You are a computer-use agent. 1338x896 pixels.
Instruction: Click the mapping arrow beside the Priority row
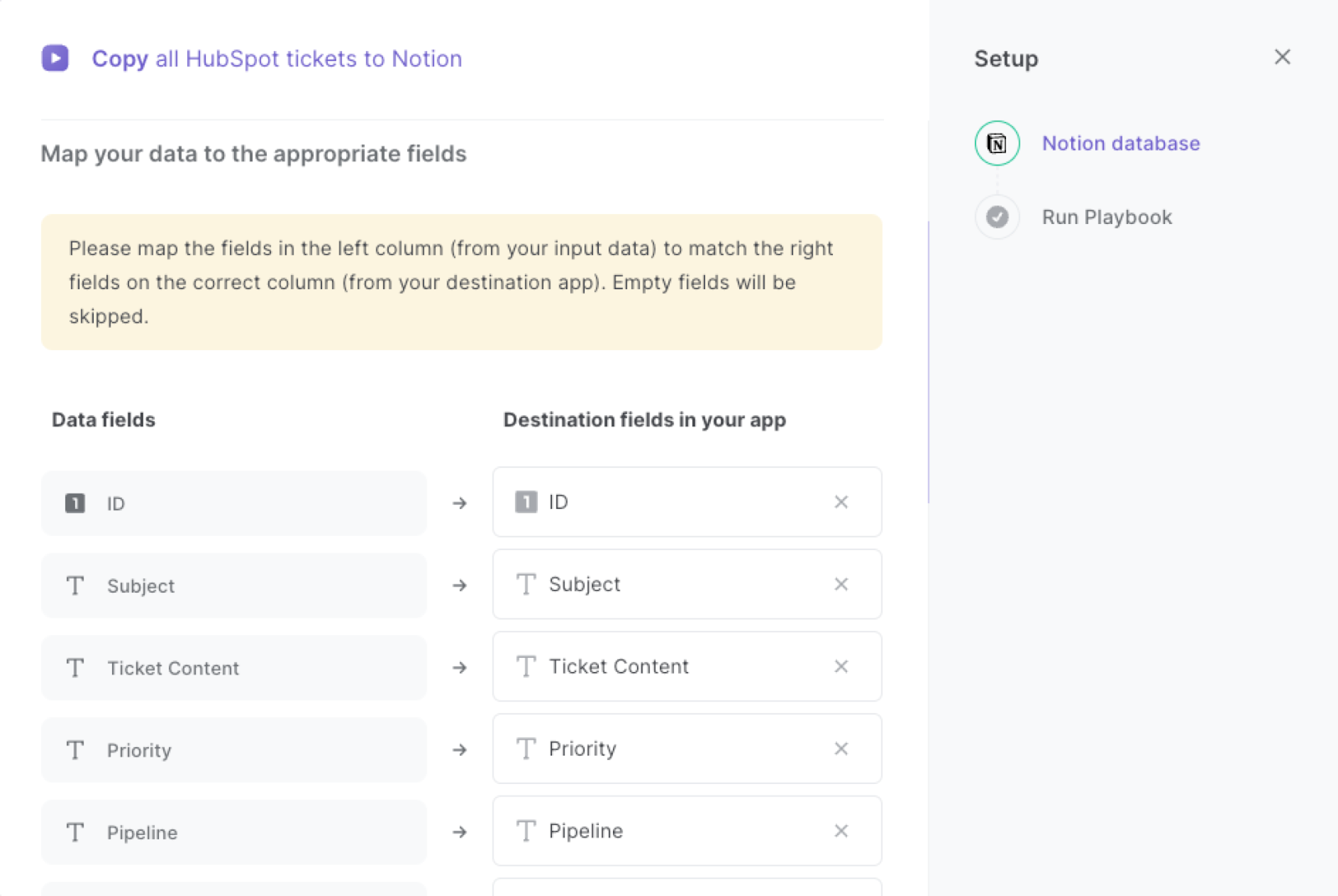pos(460,751)
